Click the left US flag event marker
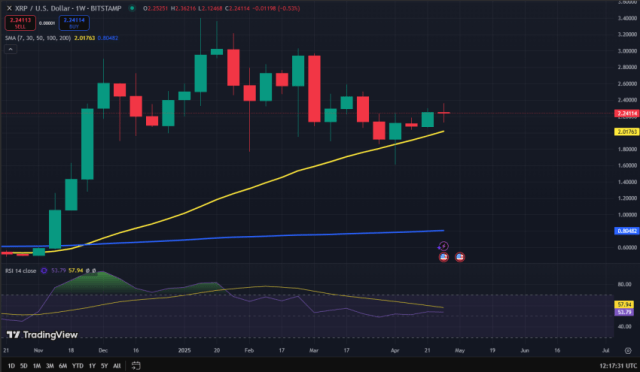 pyautogui.click(x=444, y=257)
